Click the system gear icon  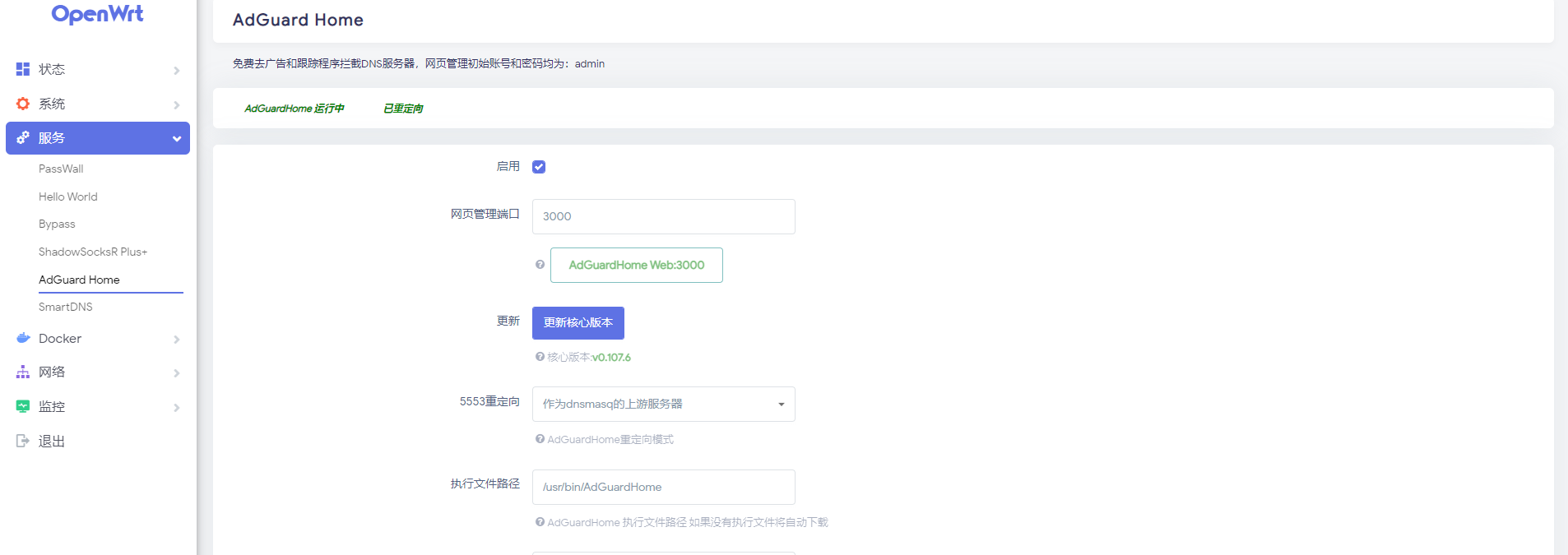coord(23,104)
